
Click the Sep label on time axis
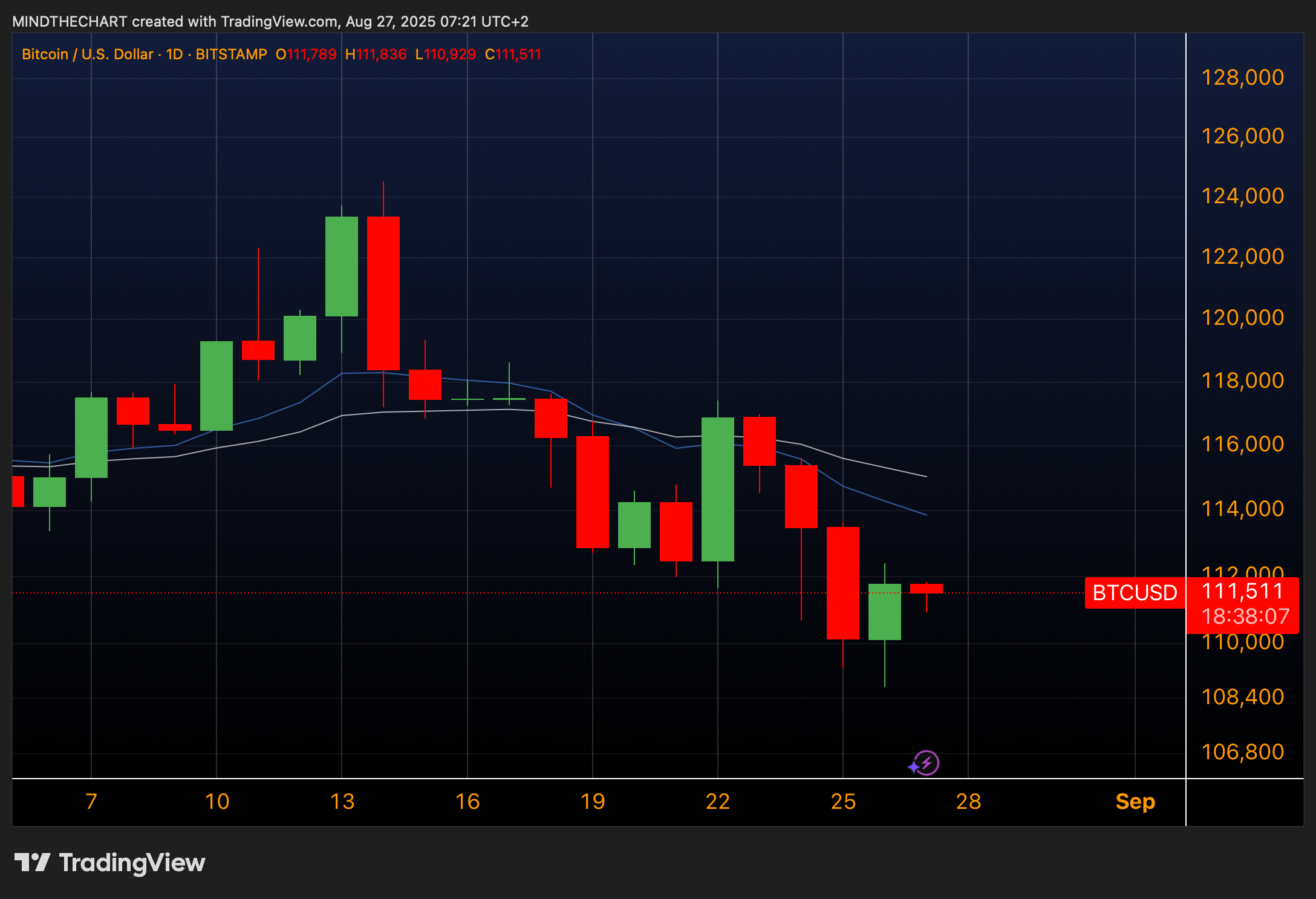[x=1135, y=802]
